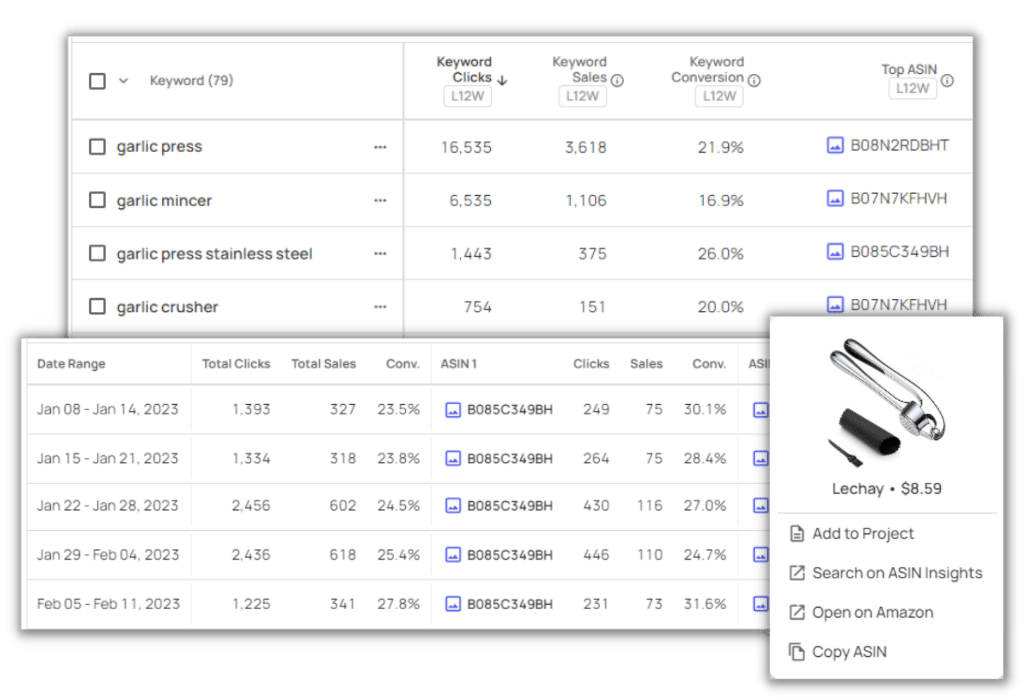Image resolution: width=1024 pixels, height=700 pixels.
Task: Open ASIN B085C349BH in stainless steel row
Action: [899, 251]
